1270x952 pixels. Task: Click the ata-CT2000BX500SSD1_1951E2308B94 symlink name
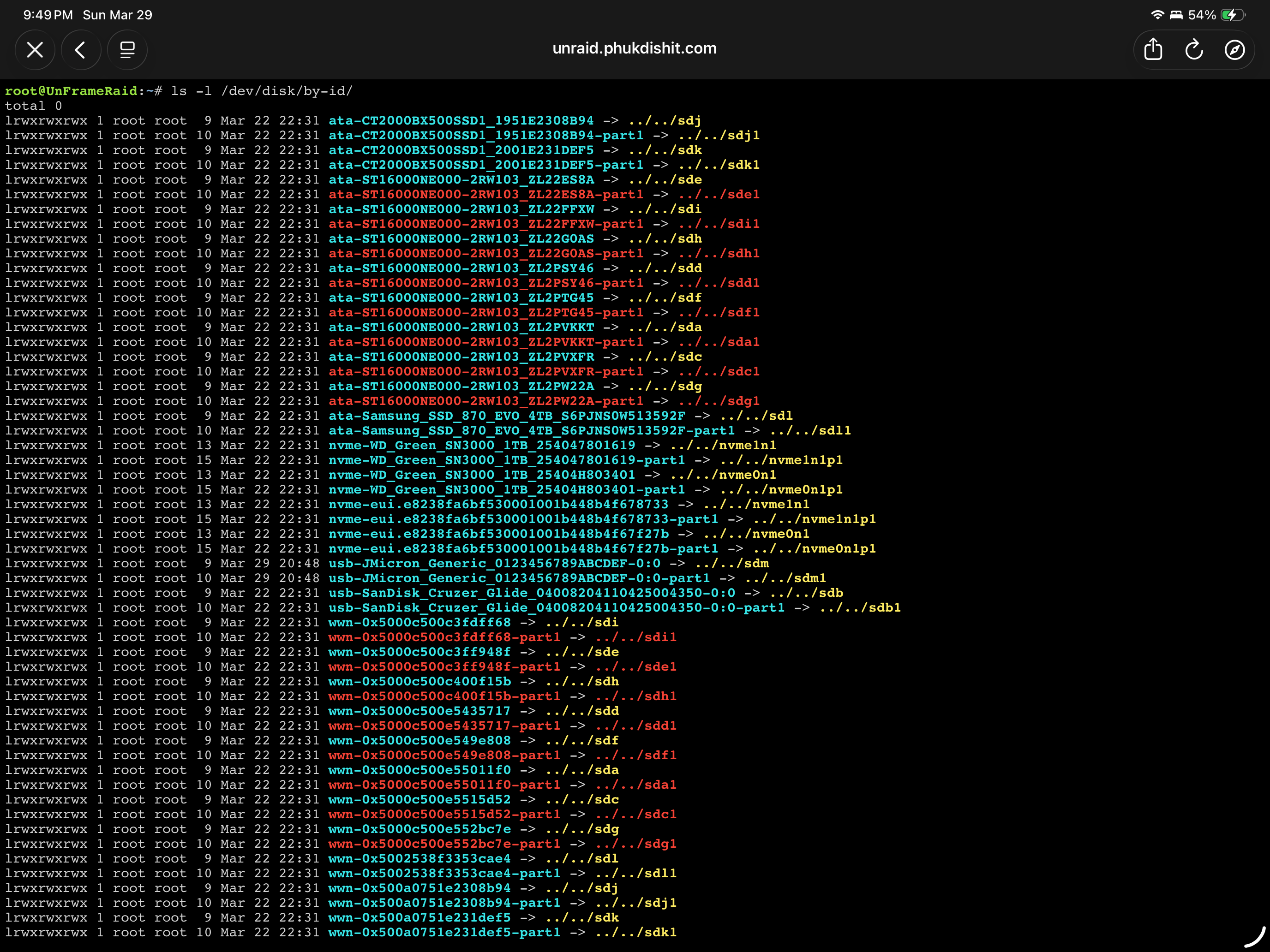pyautogui.click(x=461, y=120)
